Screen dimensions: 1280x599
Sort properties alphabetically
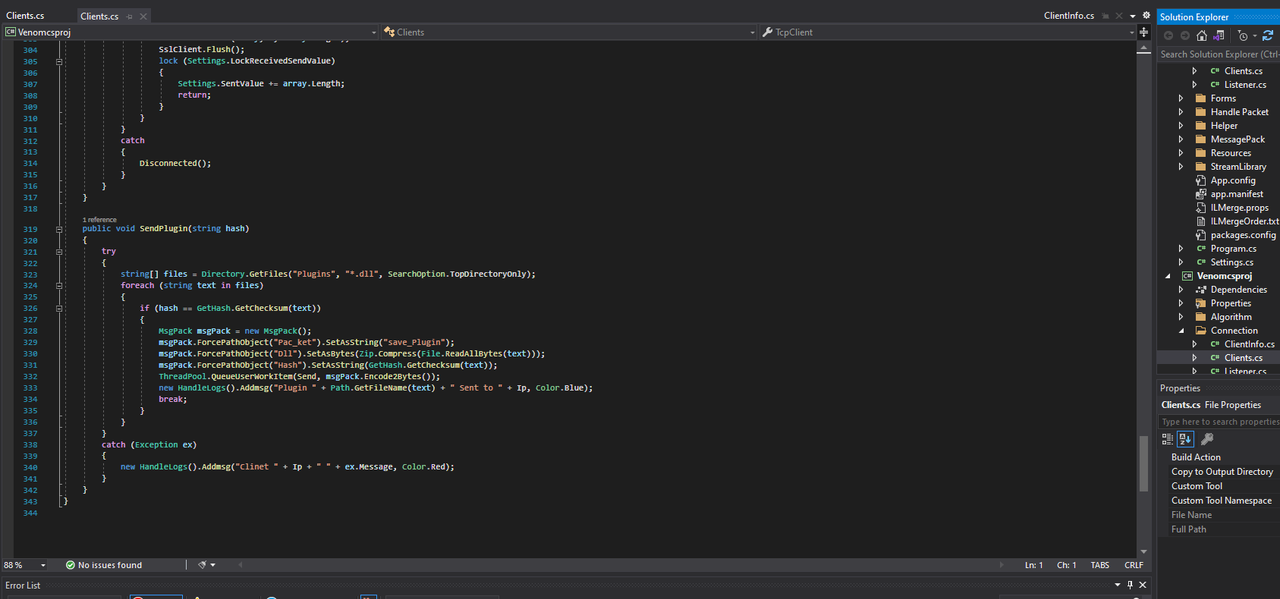1185,439
